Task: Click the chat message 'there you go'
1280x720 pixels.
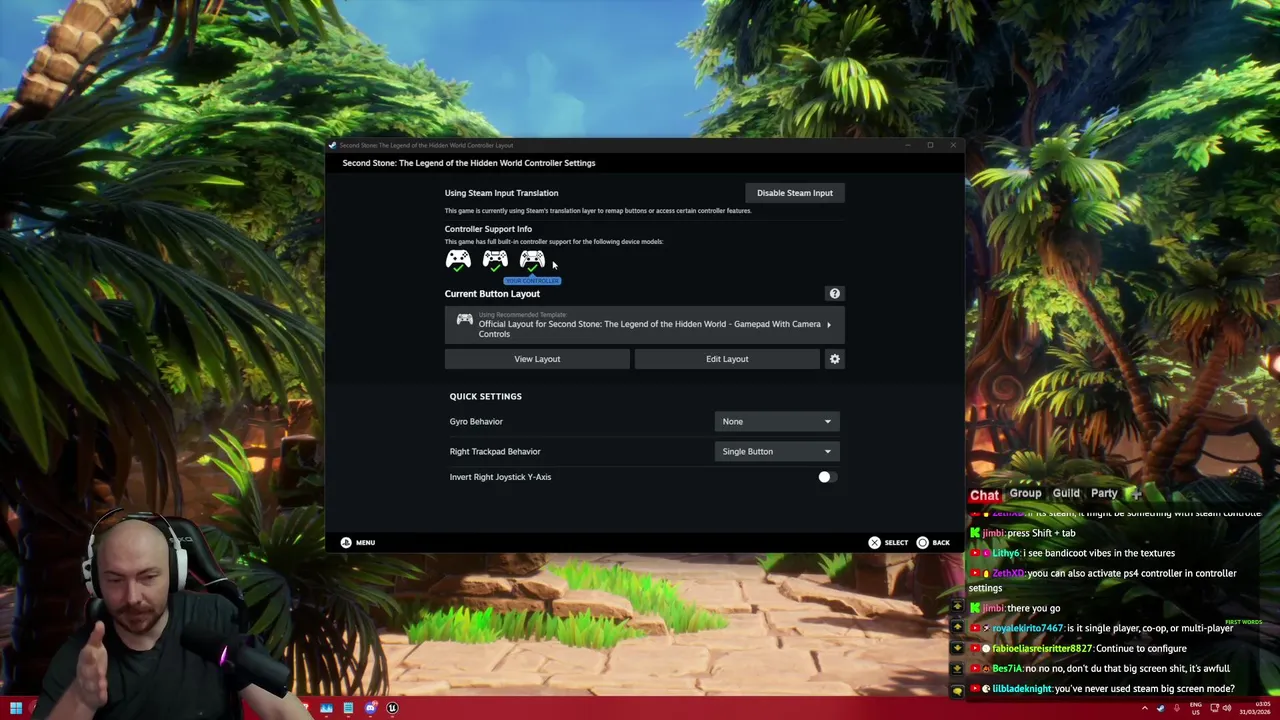Action: 1034,608
